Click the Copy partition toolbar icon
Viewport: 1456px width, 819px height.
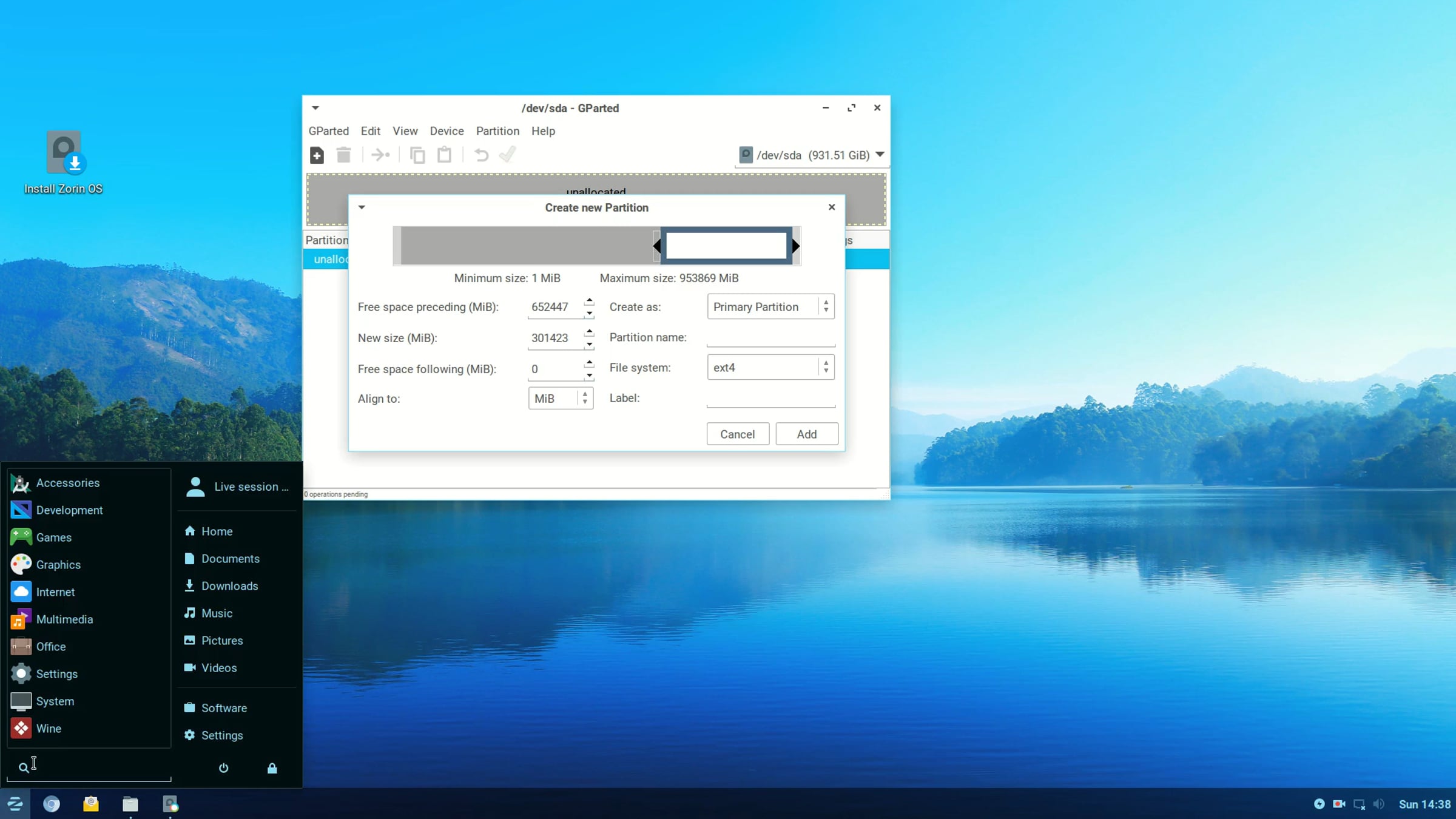tap(417, 155)
